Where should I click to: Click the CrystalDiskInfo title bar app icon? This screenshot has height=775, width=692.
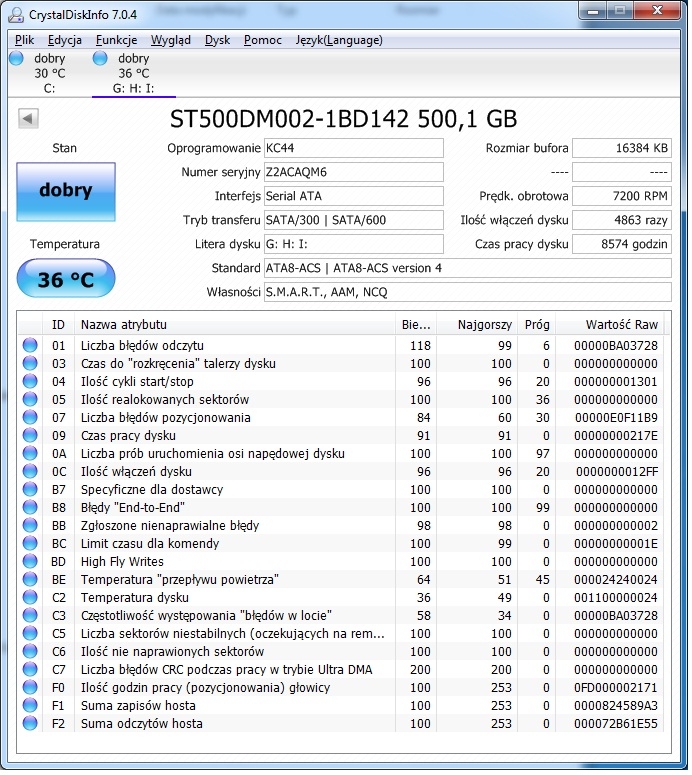tap(16, 14)
